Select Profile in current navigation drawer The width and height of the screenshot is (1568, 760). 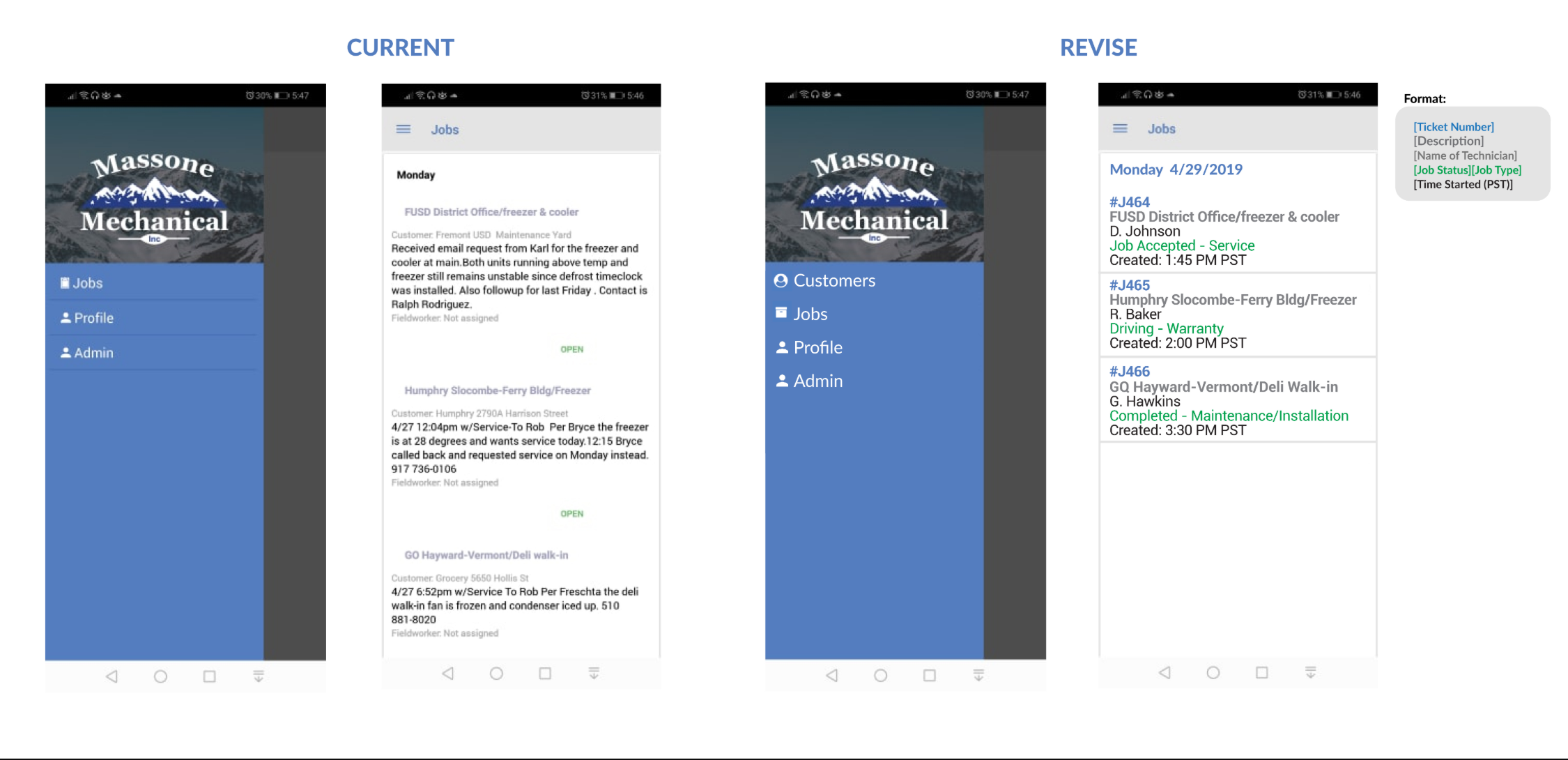pos(93,318)
